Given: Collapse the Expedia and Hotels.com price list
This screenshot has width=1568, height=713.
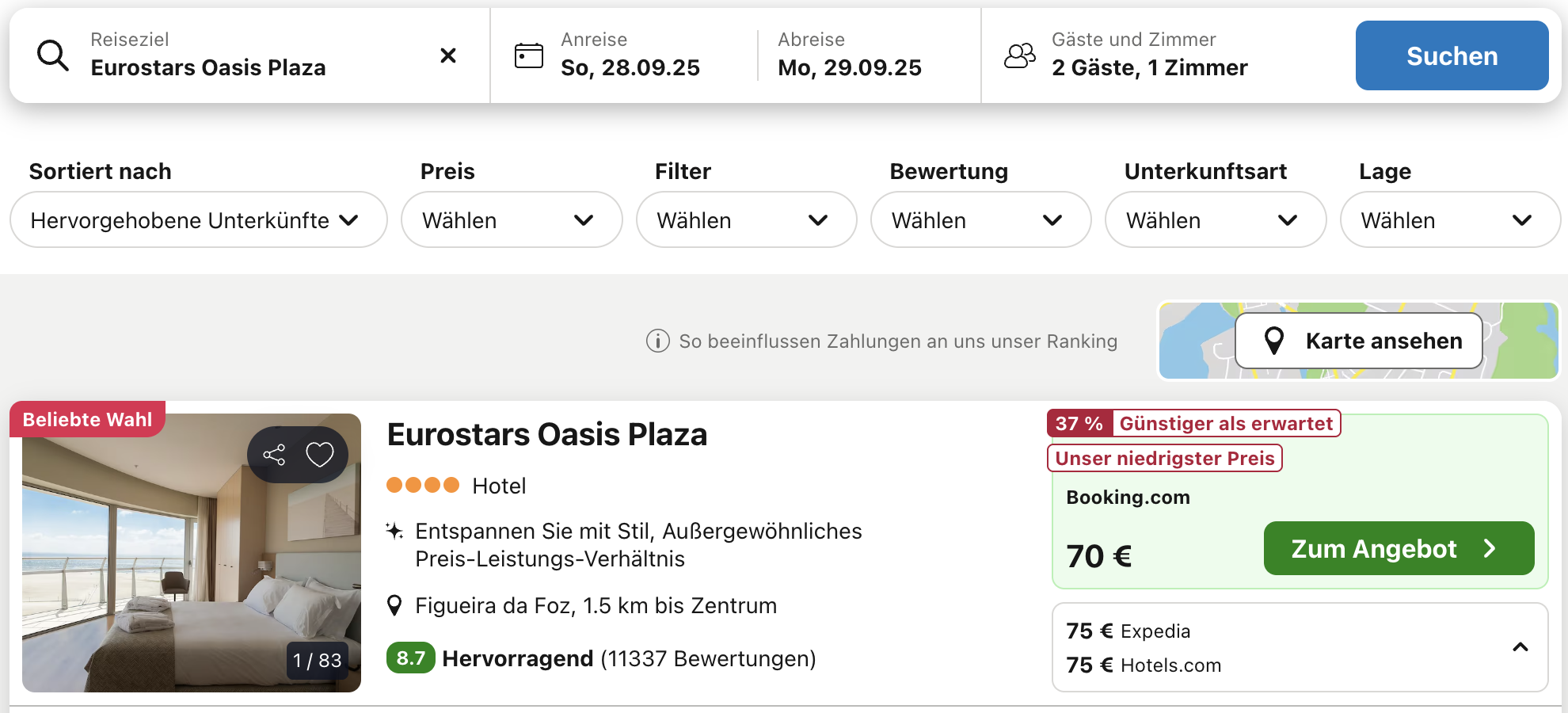Looking at the screenshot, I should pos(1520,647).
